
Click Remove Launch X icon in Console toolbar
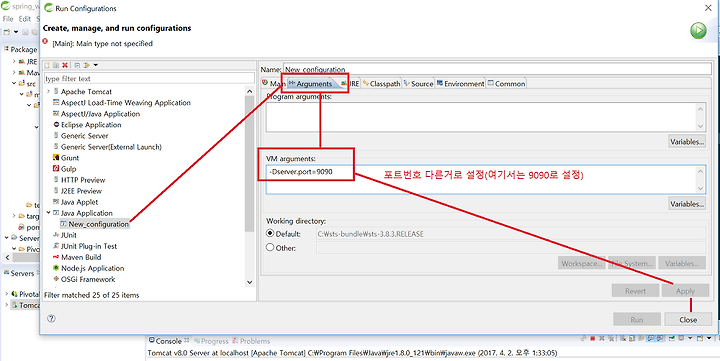[x=602, y=338]
